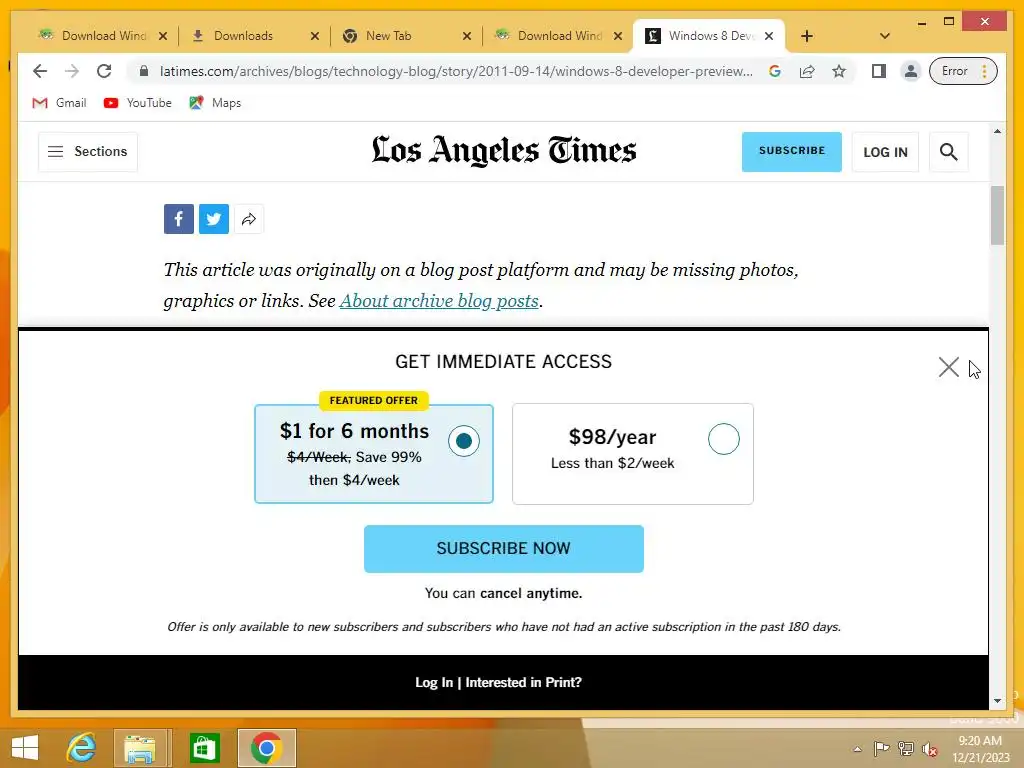Expand the tab search chevron
1024x768 pixels.
[x=885, y=36]
